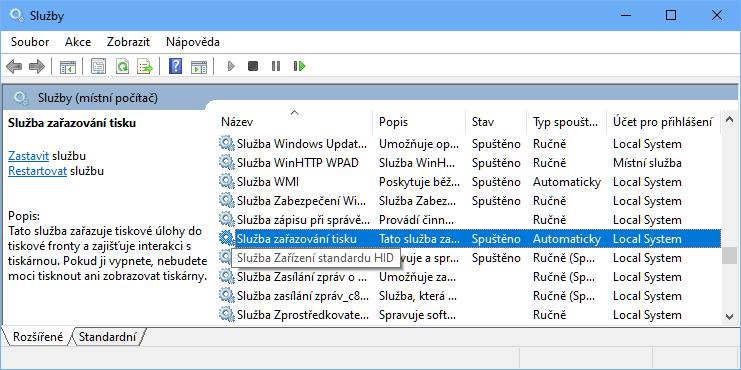Screen dimensions: 741x370
Task: Click gear icon of Služba zápisu při správě row
Action: (x=227, y=220)
